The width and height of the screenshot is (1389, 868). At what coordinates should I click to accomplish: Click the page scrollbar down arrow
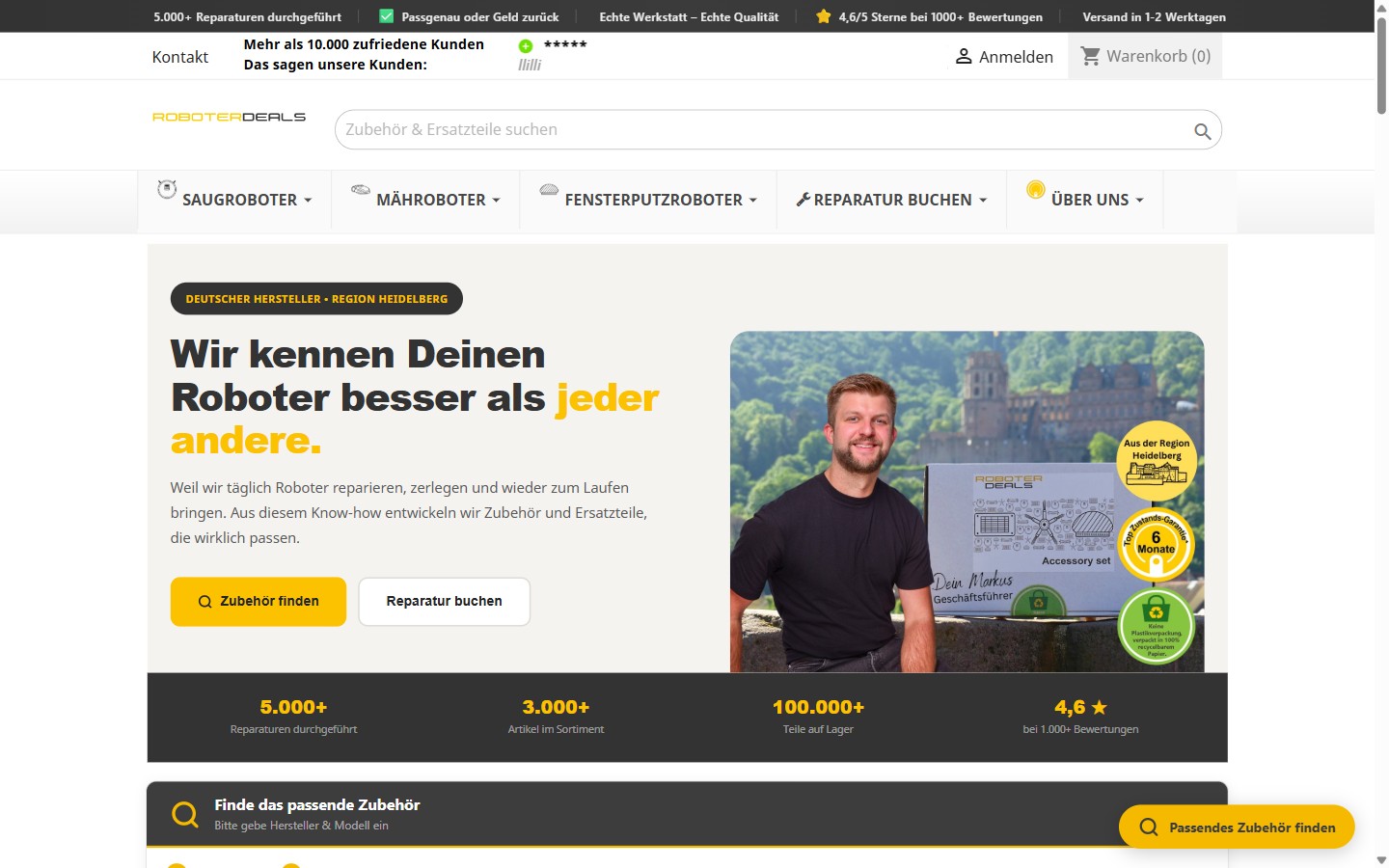pyautogui.click(x=1381, y=861)
